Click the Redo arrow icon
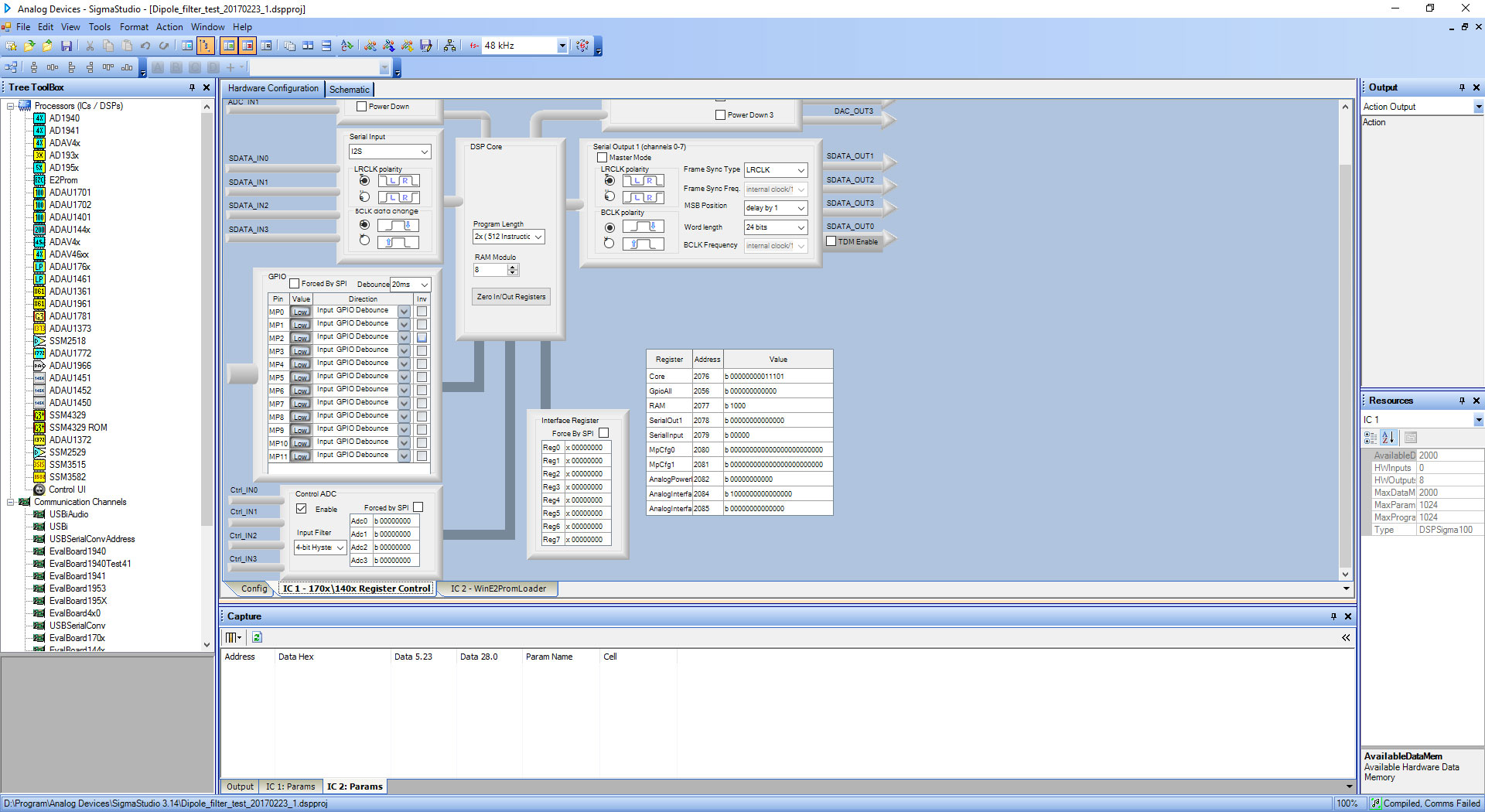The height and width of the screenshot is (812, 1485). [x=164, y=46]
